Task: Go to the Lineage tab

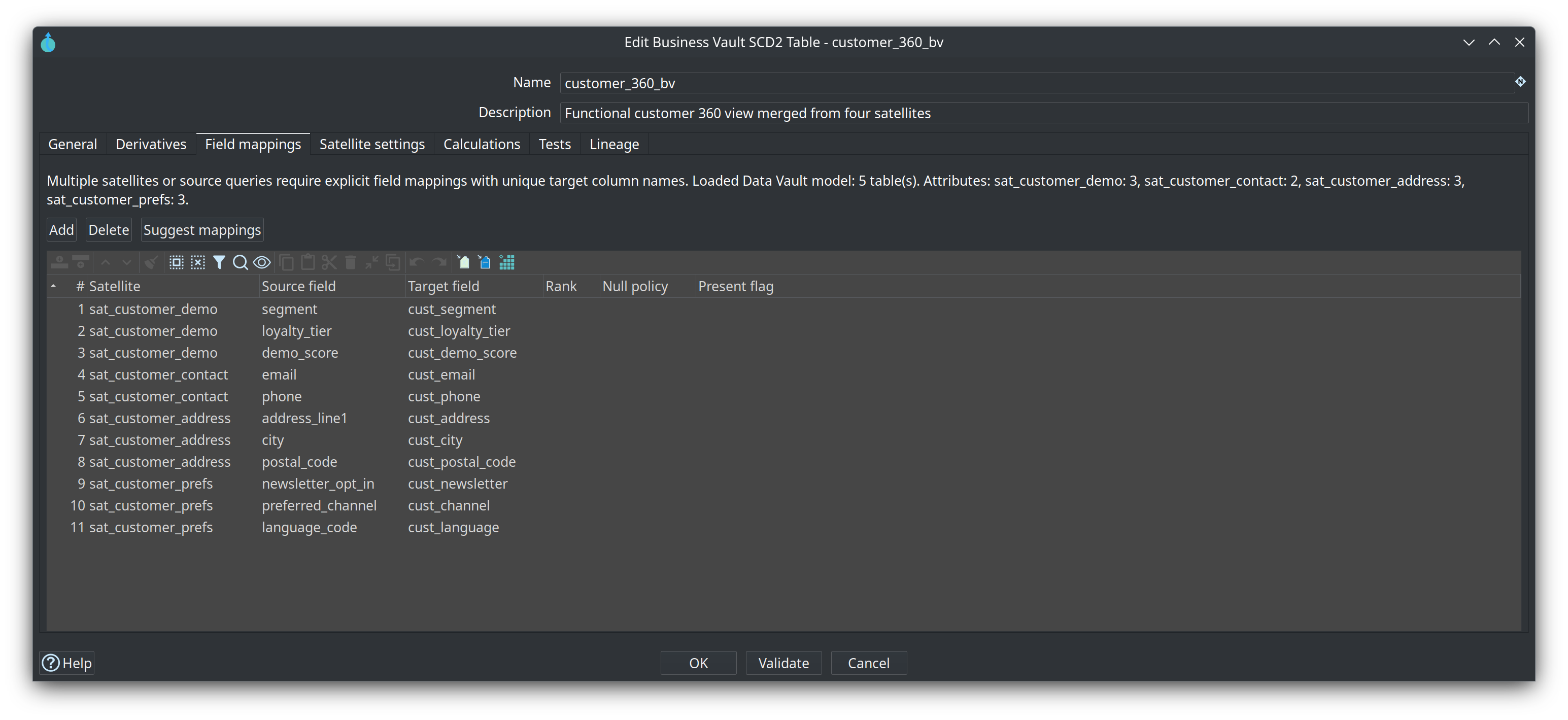Action: pyautogui.click(x=614, y=144)
